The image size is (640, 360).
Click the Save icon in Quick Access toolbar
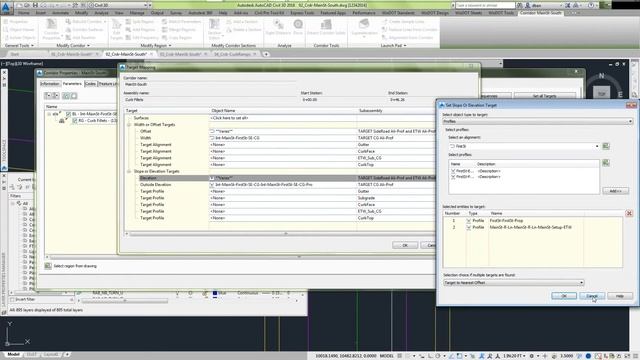36,5
